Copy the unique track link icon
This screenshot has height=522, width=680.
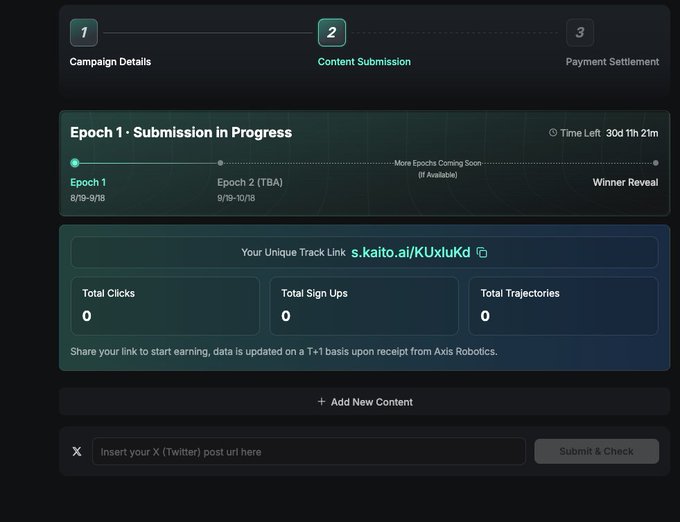pyautogui.click(x=482, y=252)
